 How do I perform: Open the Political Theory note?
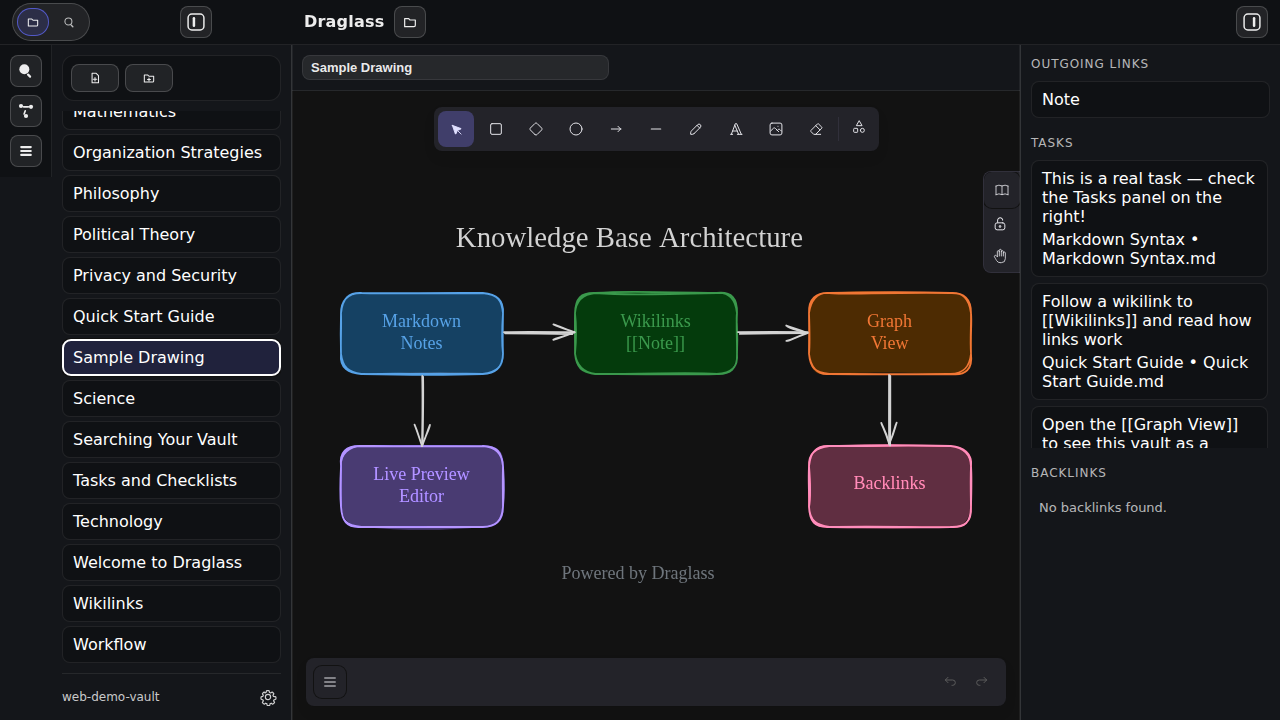click(171, 235)
